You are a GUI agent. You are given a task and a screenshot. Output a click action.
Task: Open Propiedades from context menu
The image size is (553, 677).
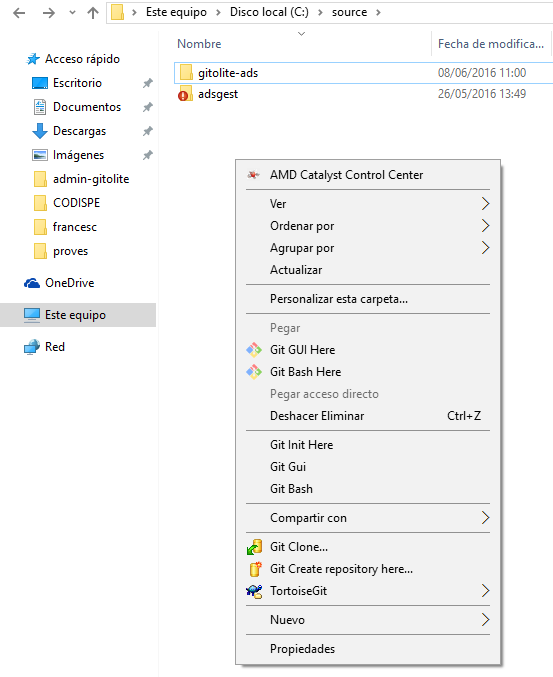pyautogui.click(x=368, y=649)
